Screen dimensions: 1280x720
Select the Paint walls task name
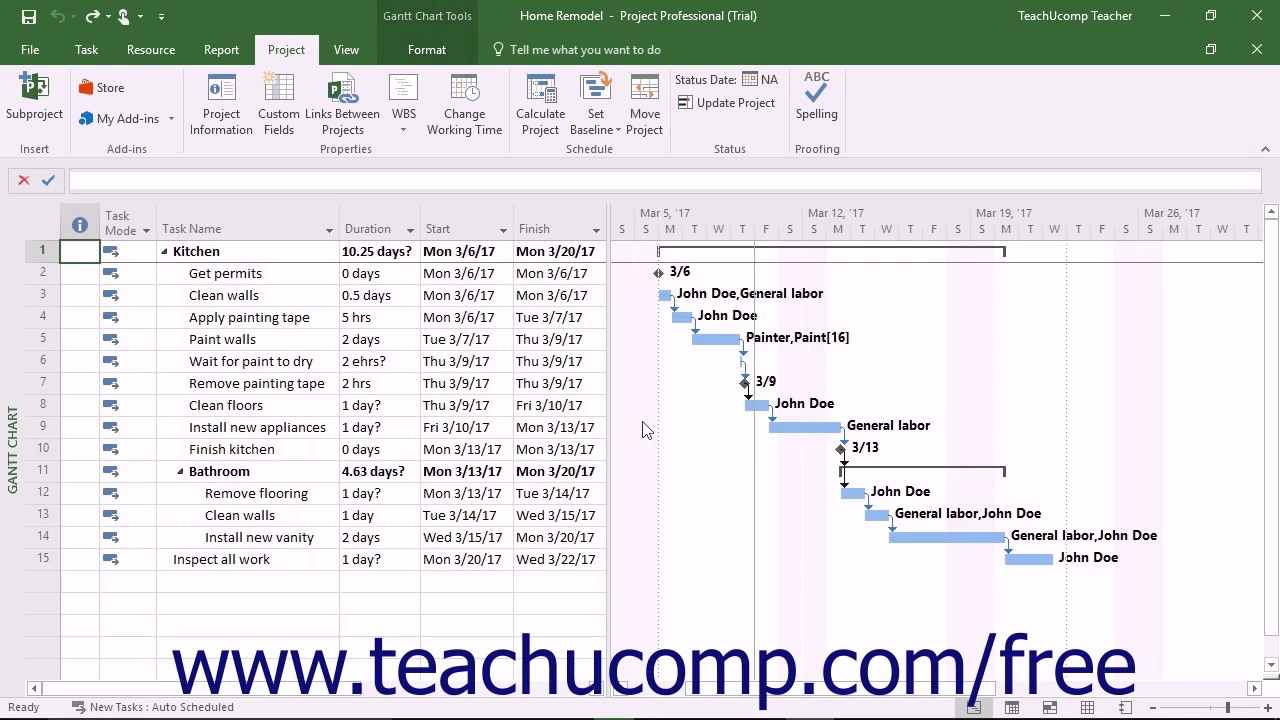(222, 340)
